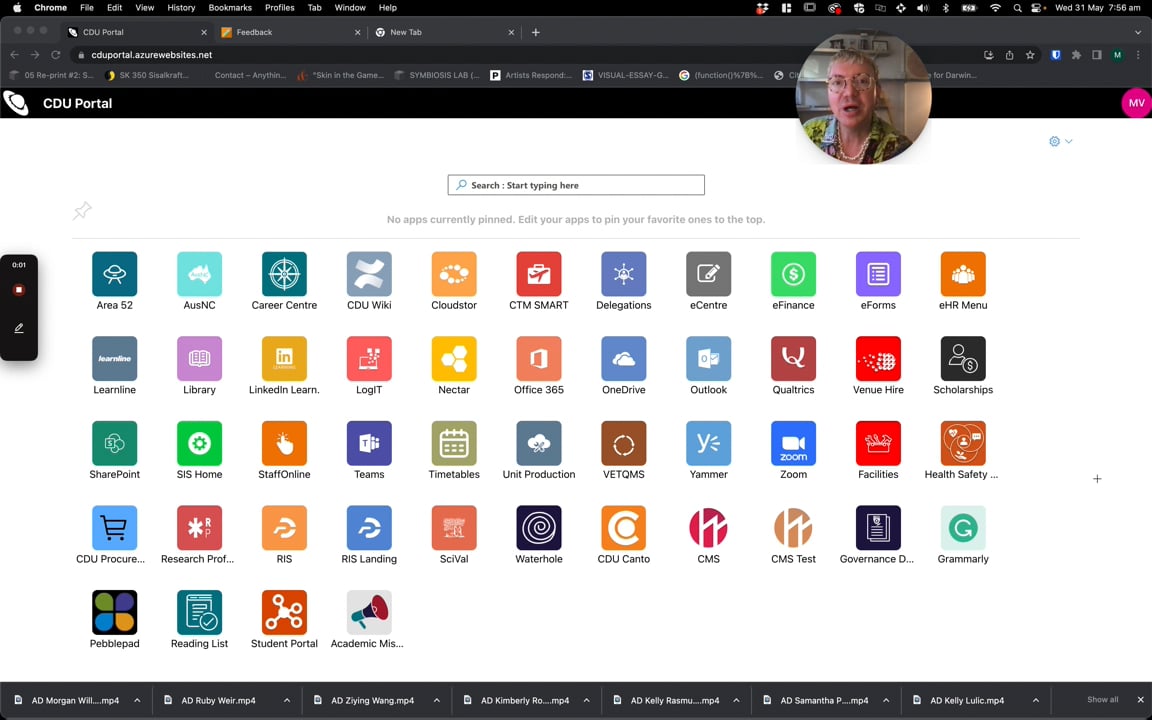Open the Delegations app

(x=624, y=274)
